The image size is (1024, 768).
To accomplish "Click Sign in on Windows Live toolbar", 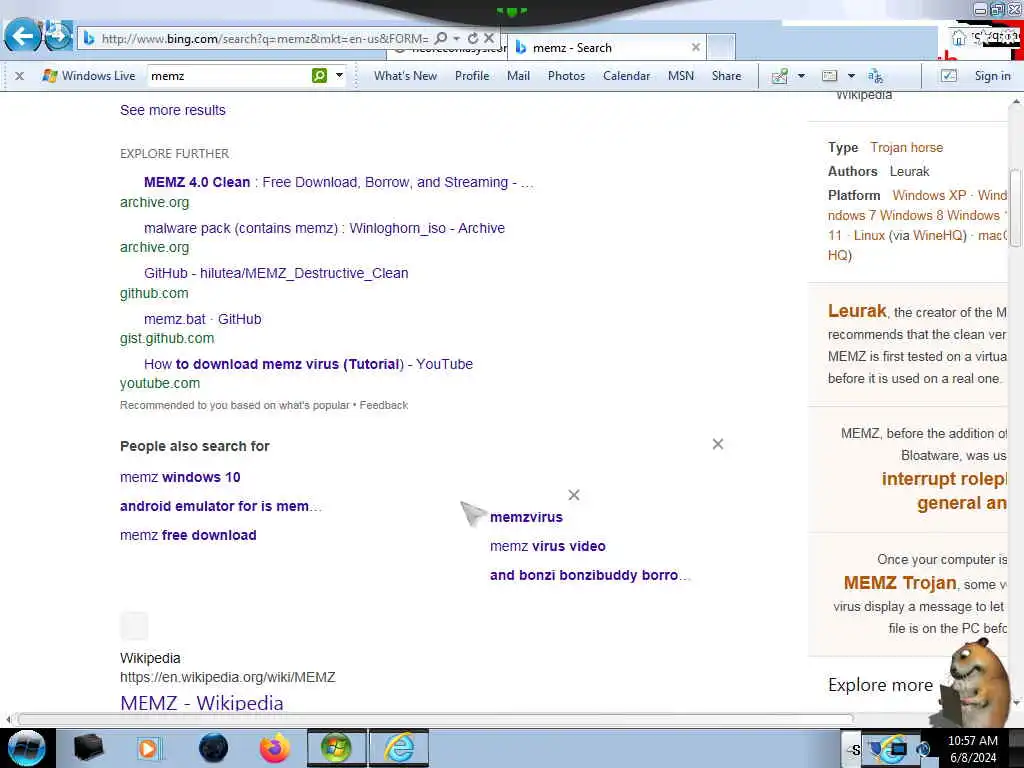I will (x=992, y=76).
